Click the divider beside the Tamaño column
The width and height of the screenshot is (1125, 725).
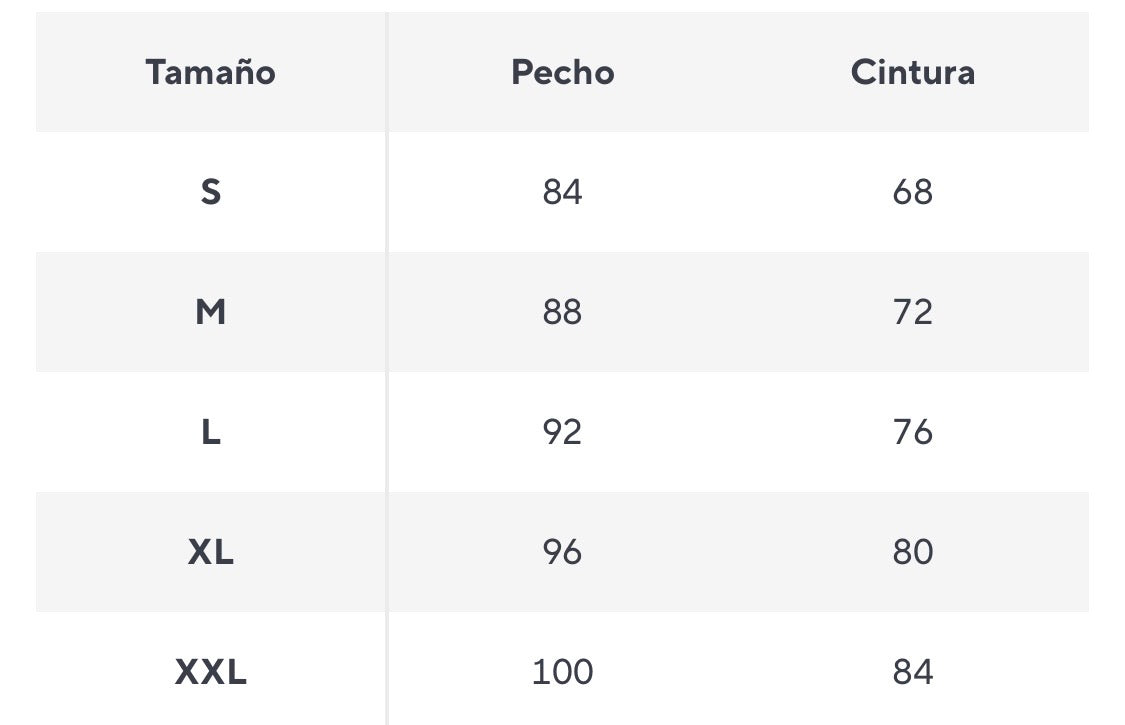coord(387,370)
